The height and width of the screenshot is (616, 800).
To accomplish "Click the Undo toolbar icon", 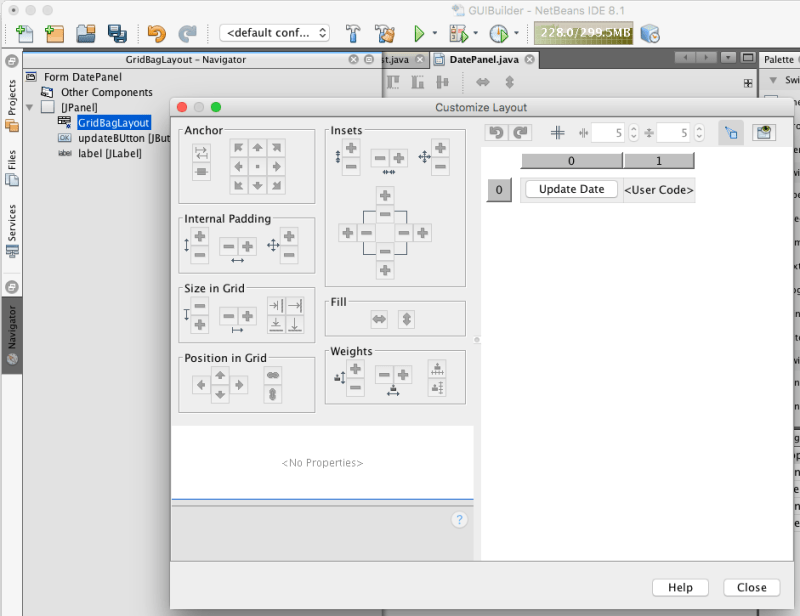I will pos(158,32).
